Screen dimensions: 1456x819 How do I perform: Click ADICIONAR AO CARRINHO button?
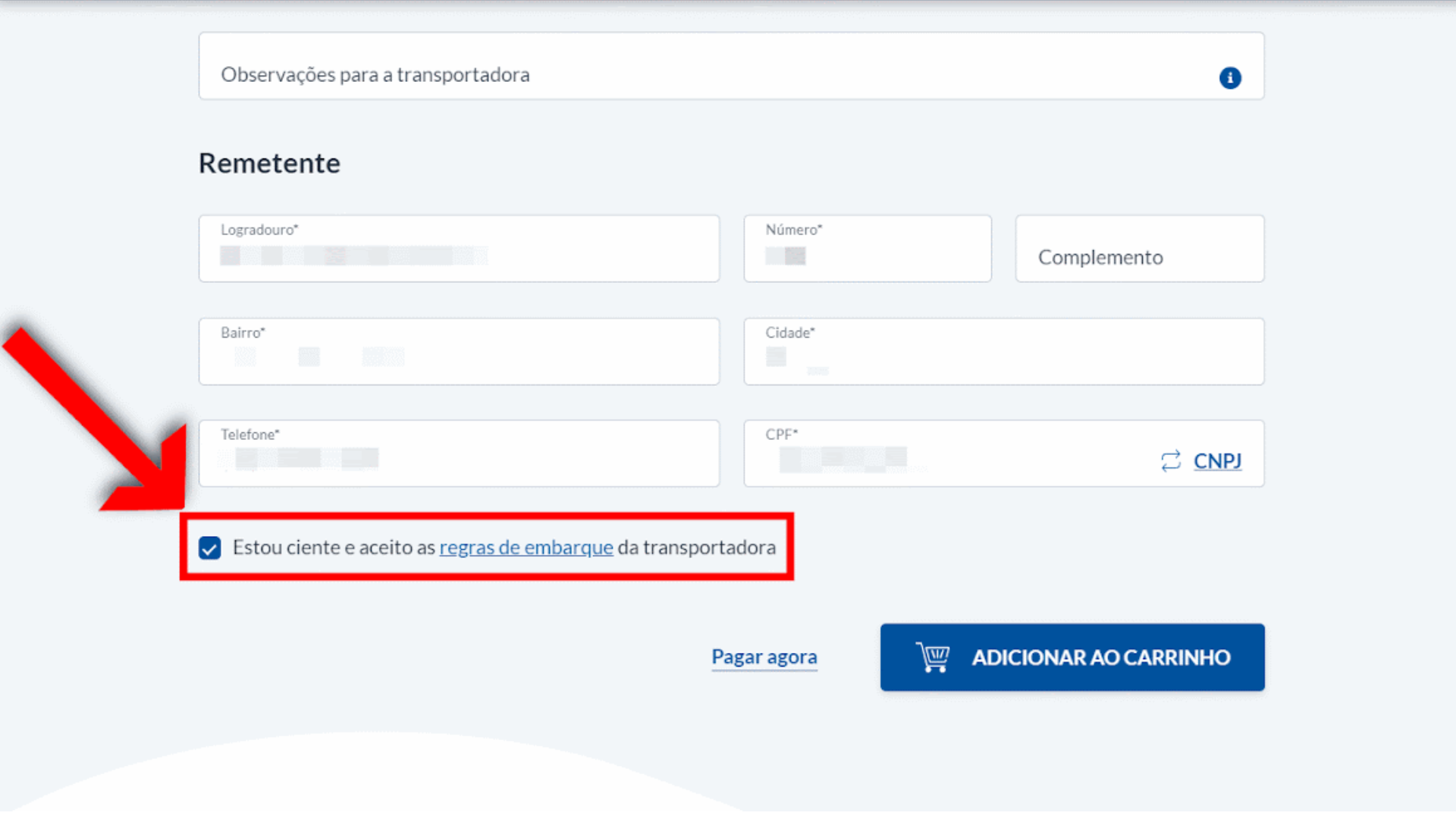click(1072, 657)
